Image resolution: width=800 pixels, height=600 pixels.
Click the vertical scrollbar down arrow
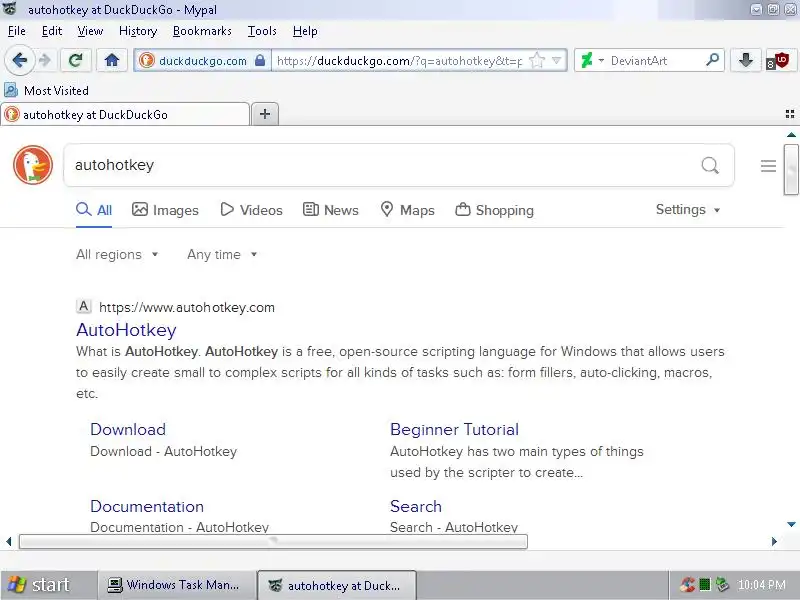pyautogui.click(x=791, y=524)
